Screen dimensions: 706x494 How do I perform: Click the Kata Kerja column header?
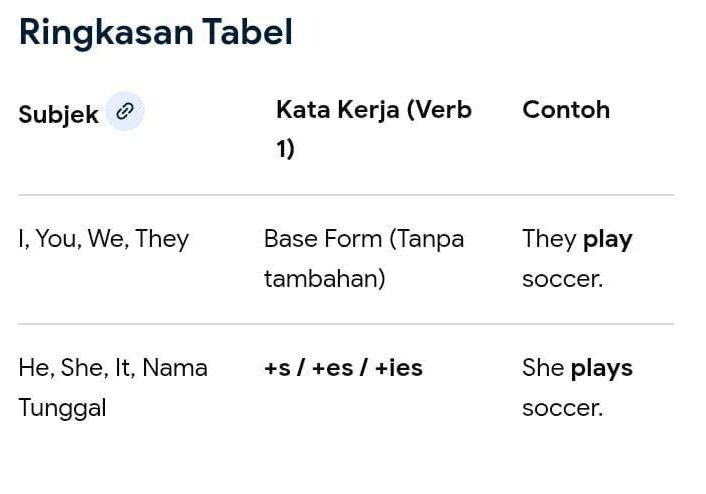pos(373,110)
